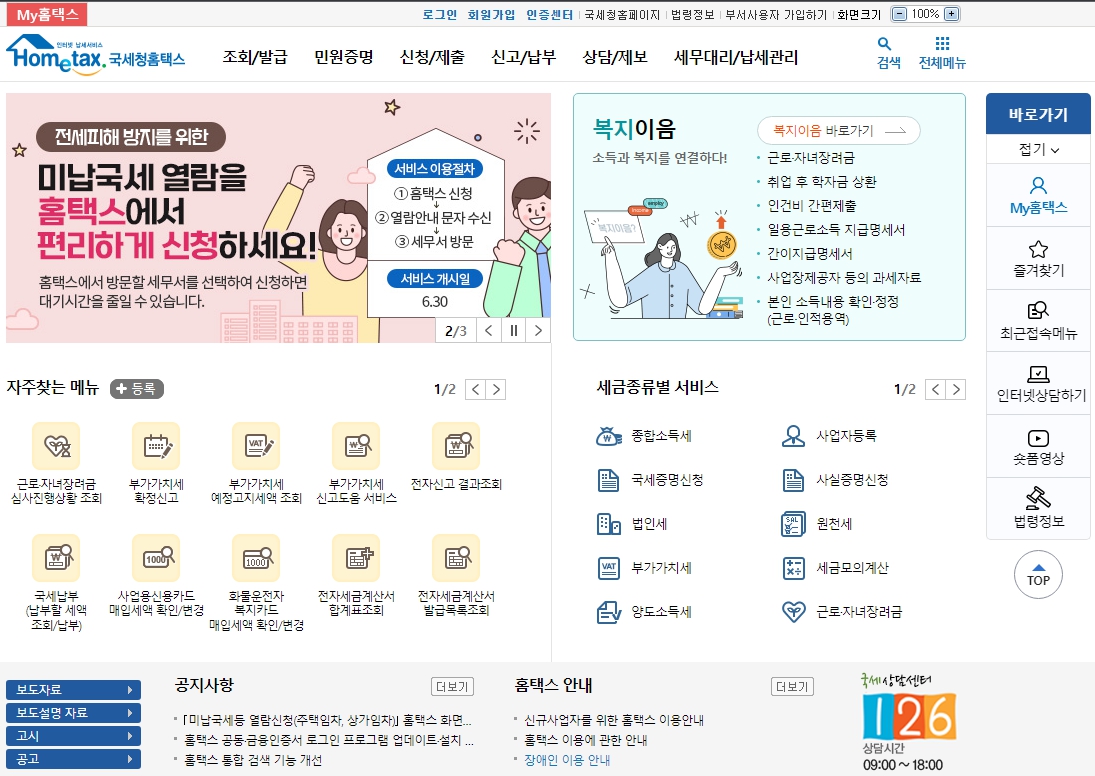
Task: Open the 세무대리/납세관리 menu
Action: tap(736, 57)
